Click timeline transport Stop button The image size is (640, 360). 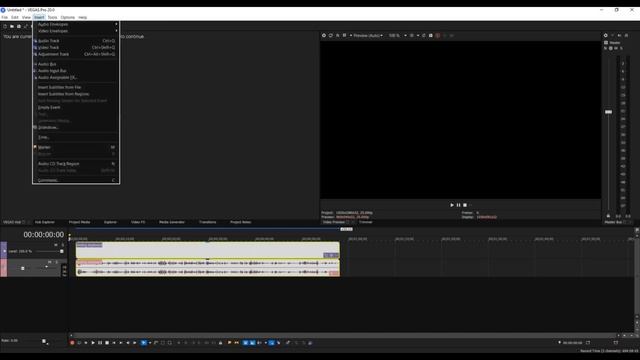click(107, 343)
